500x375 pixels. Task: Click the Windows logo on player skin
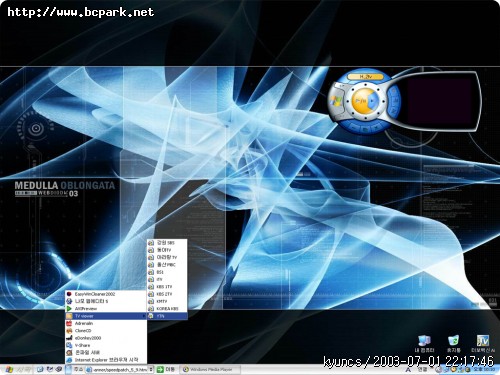click(336, 101)
